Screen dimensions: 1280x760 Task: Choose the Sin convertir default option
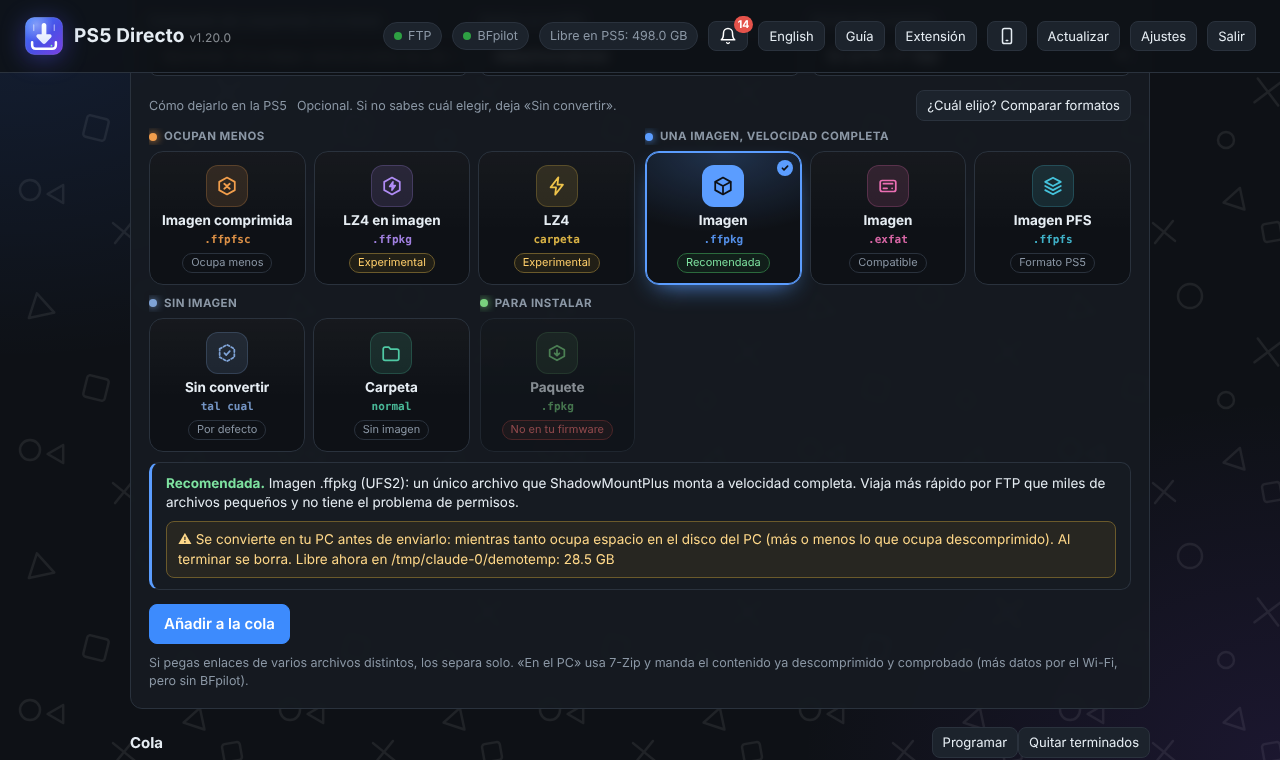tap(227, 385)
